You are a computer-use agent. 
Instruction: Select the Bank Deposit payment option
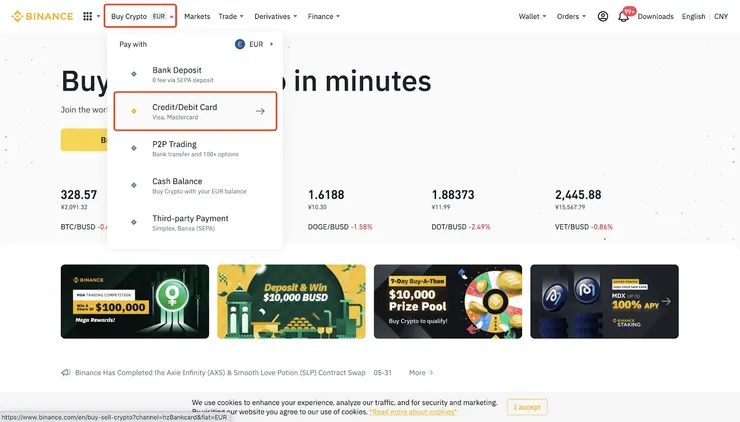point(195,75)
